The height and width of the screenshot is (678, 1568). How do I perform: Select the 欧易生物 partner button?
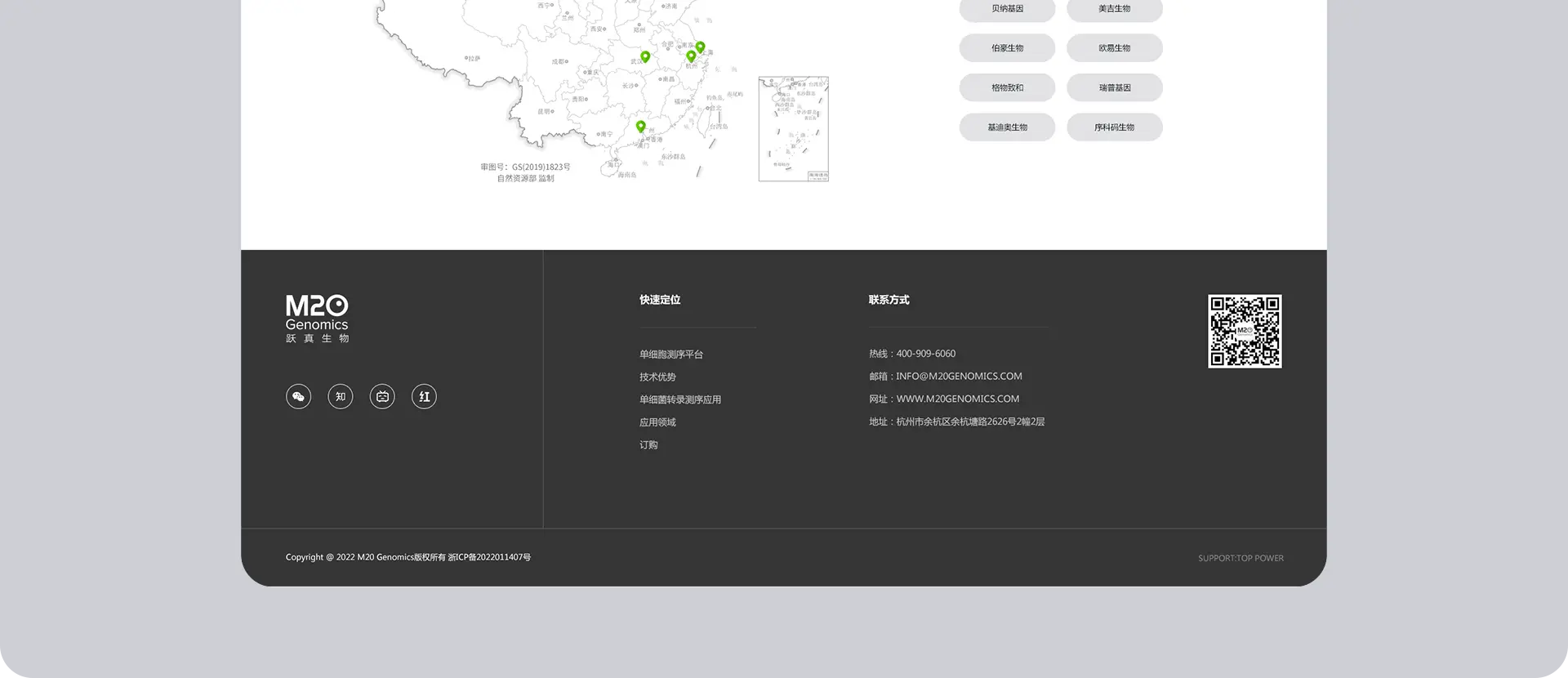click(1114, 48)
